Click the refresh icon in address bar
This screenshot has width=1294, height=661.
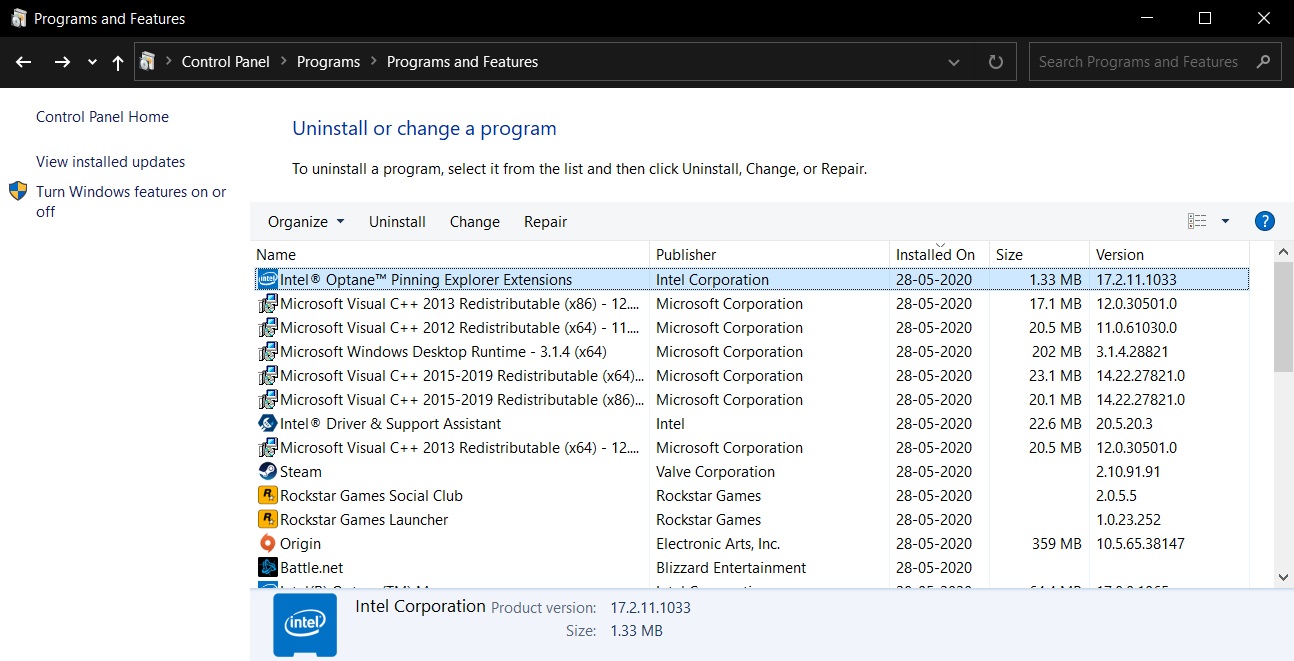(x=995, y=62)
